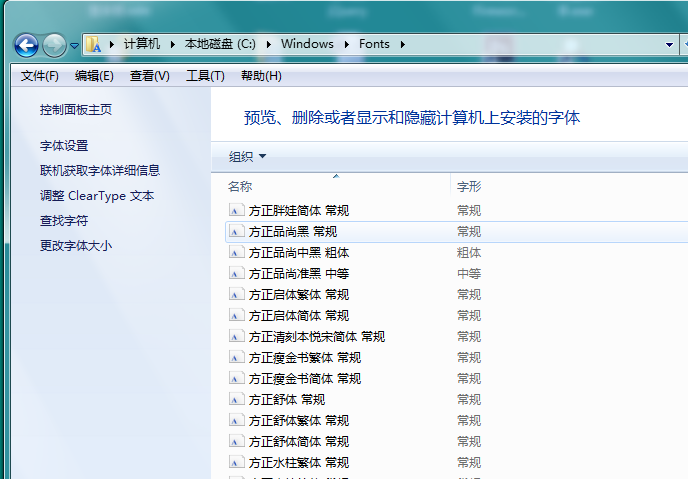The height and width of the screenshot is (479, 688).
Task: Click the font icon of 方正舒体简体 常规
Action: pos(236,441)
